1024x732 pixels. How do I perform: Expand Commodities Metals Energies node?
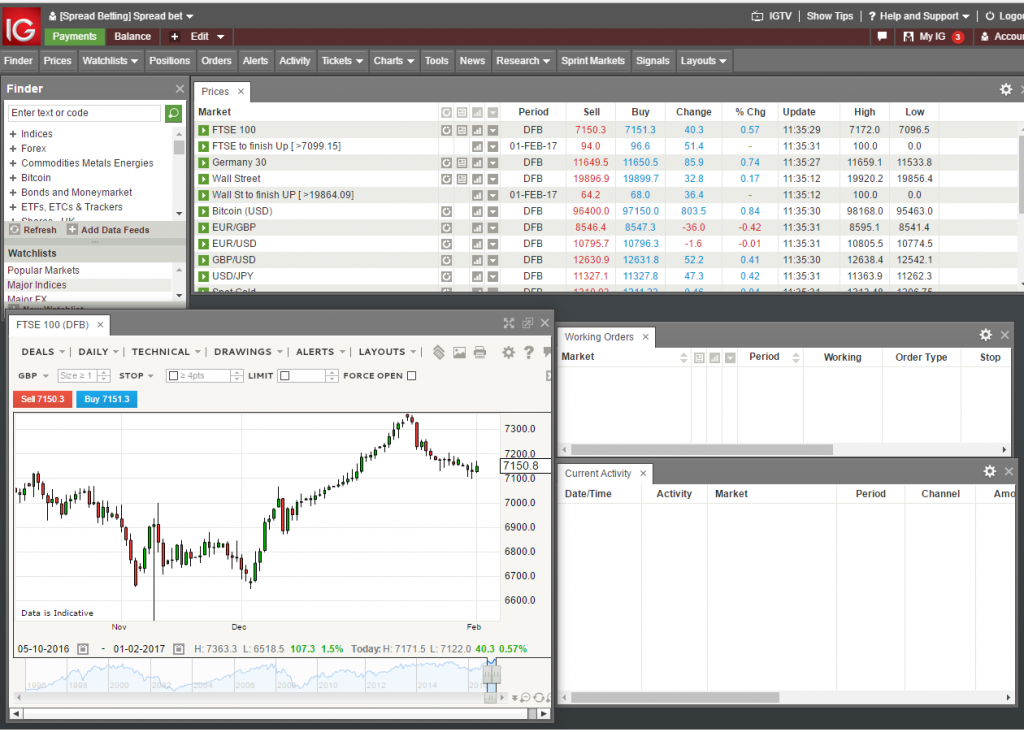pos(12,163)
